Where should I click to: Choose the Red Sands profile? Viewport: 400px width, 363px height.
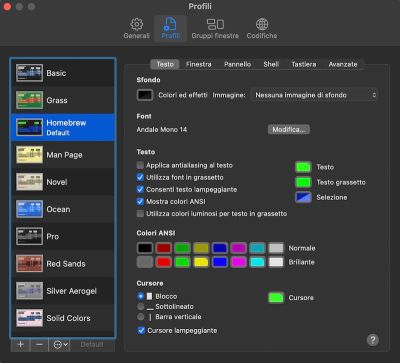pyautogui.click(x=63, y=264)
